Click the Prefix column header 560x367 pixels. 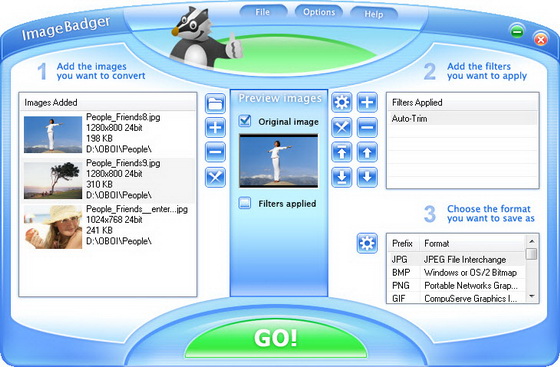pos(404,243)
